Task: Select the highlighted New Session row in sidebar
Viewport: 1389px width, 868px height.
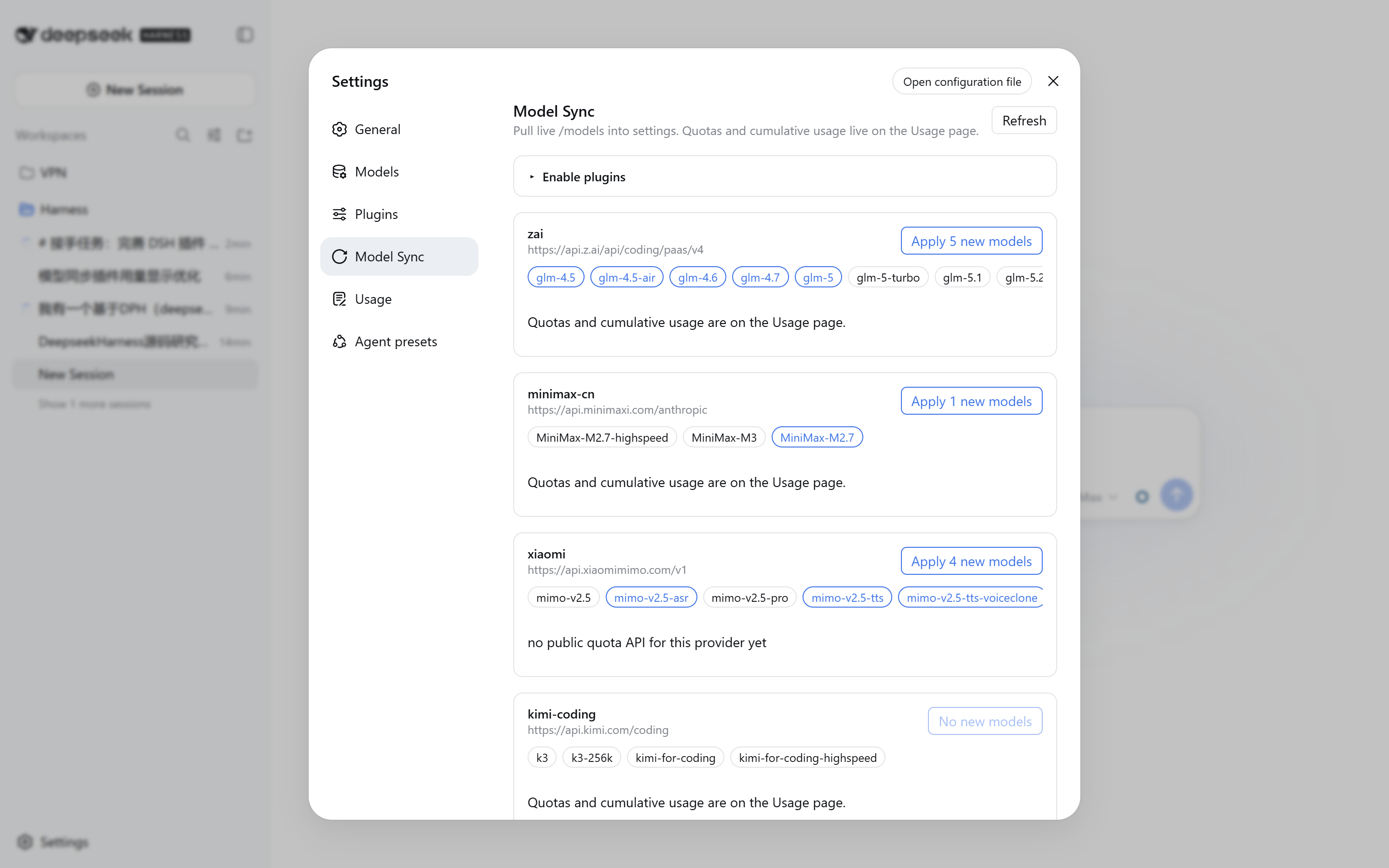Action: point(135,374)
